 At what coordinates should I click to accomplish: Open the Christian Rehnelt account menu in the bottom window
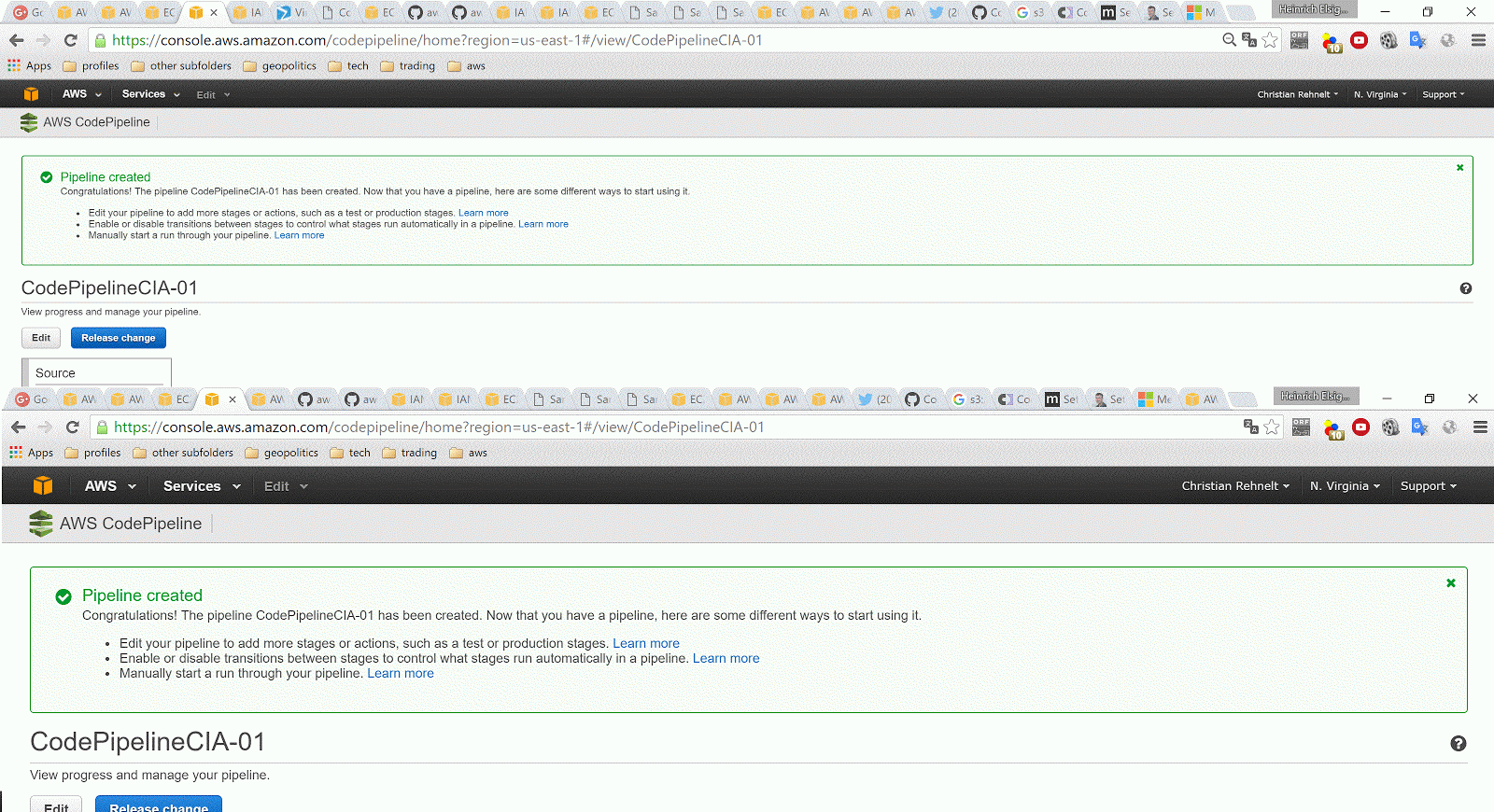(x=1235, y=486)
